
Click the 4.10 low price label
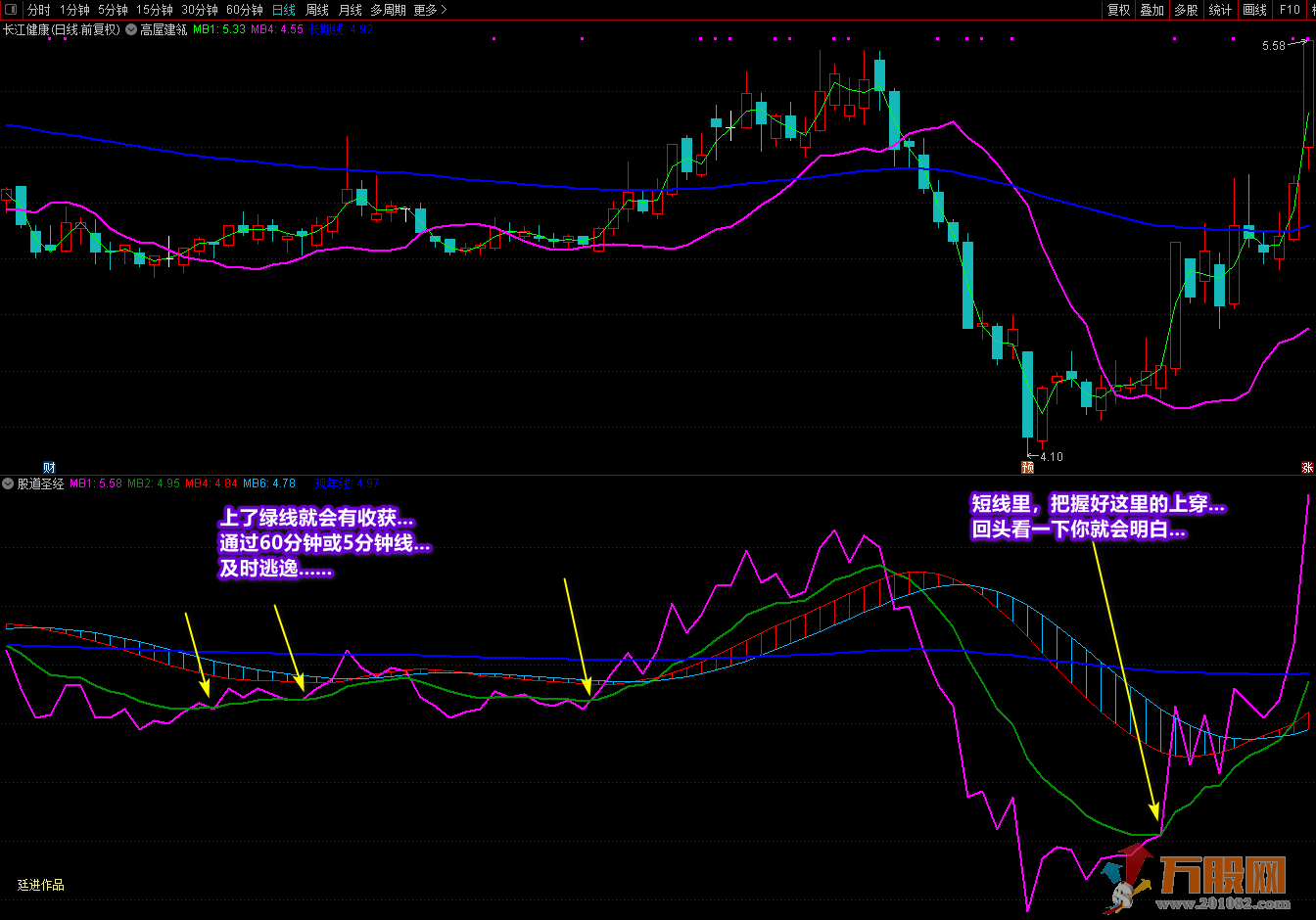(x=1051, y=457)
